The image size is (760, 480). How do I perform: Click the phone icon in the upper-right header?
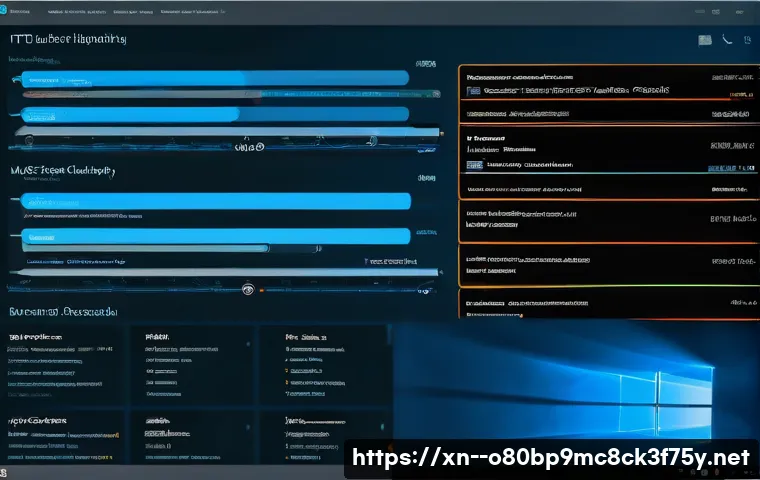pos(725,40)
